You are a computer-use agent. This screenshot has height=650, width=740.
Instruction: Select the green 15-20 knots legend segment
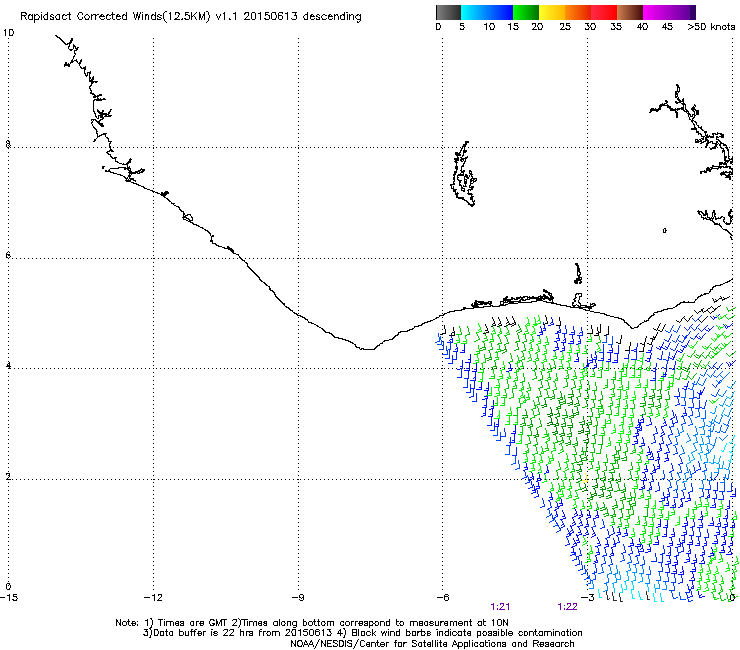(x=526, y=12)
